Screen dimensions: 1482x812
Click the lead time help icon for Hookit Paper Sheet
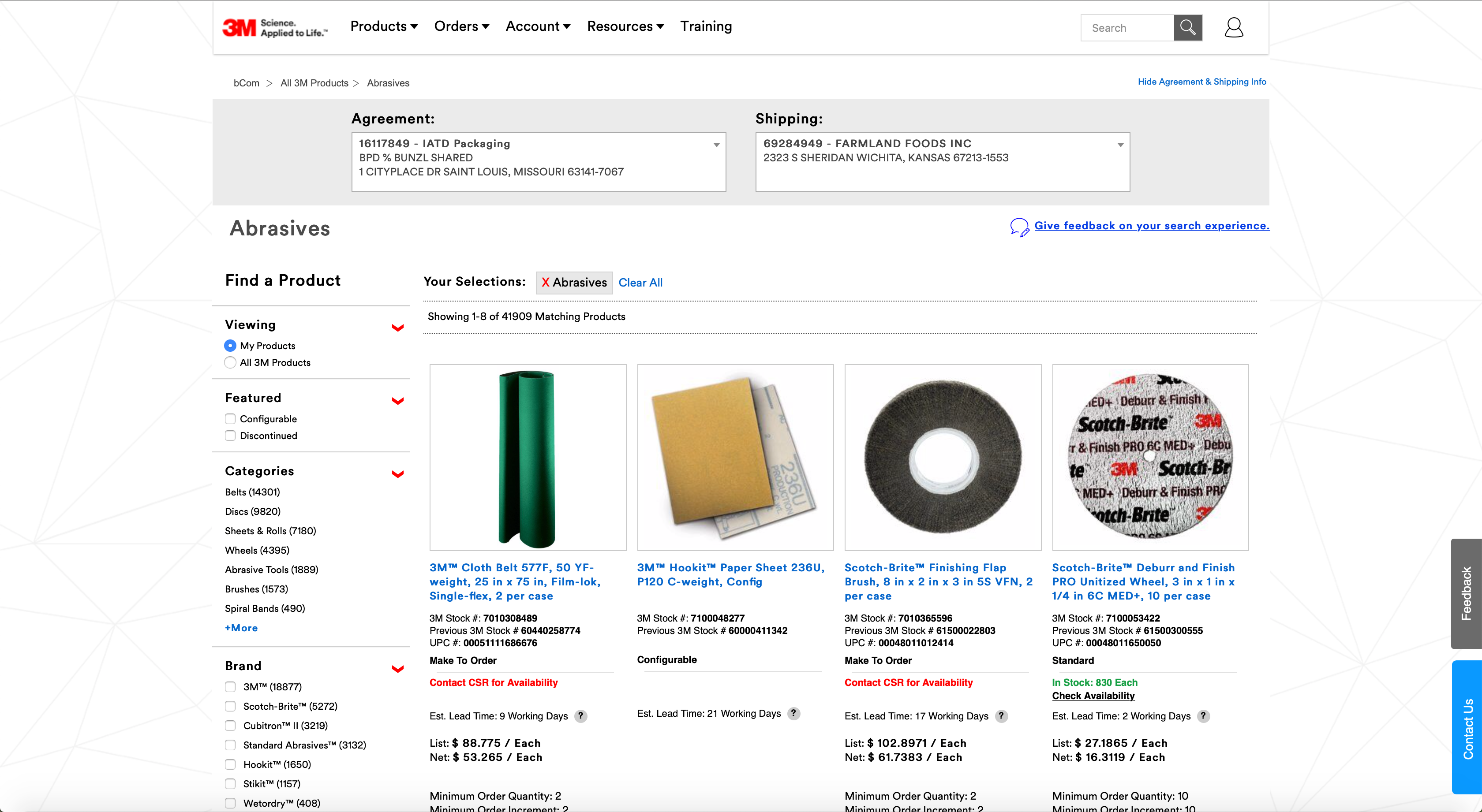793,713
